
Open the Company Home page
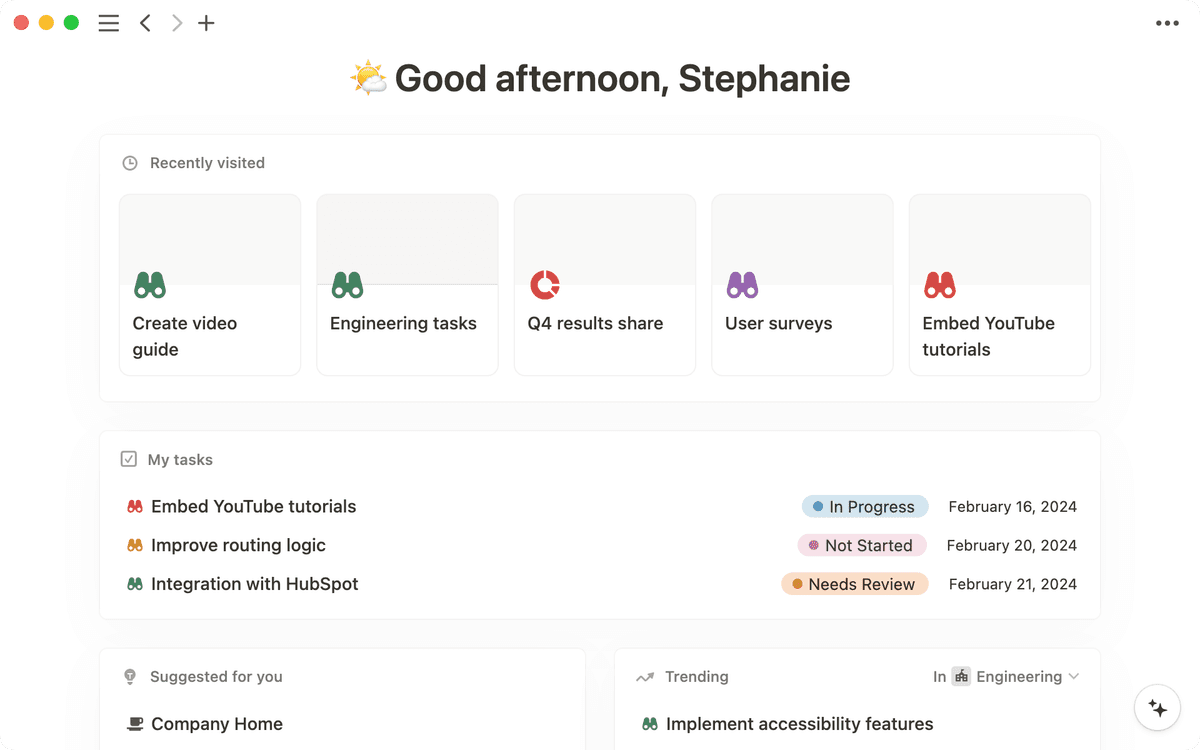pos(217,723)
